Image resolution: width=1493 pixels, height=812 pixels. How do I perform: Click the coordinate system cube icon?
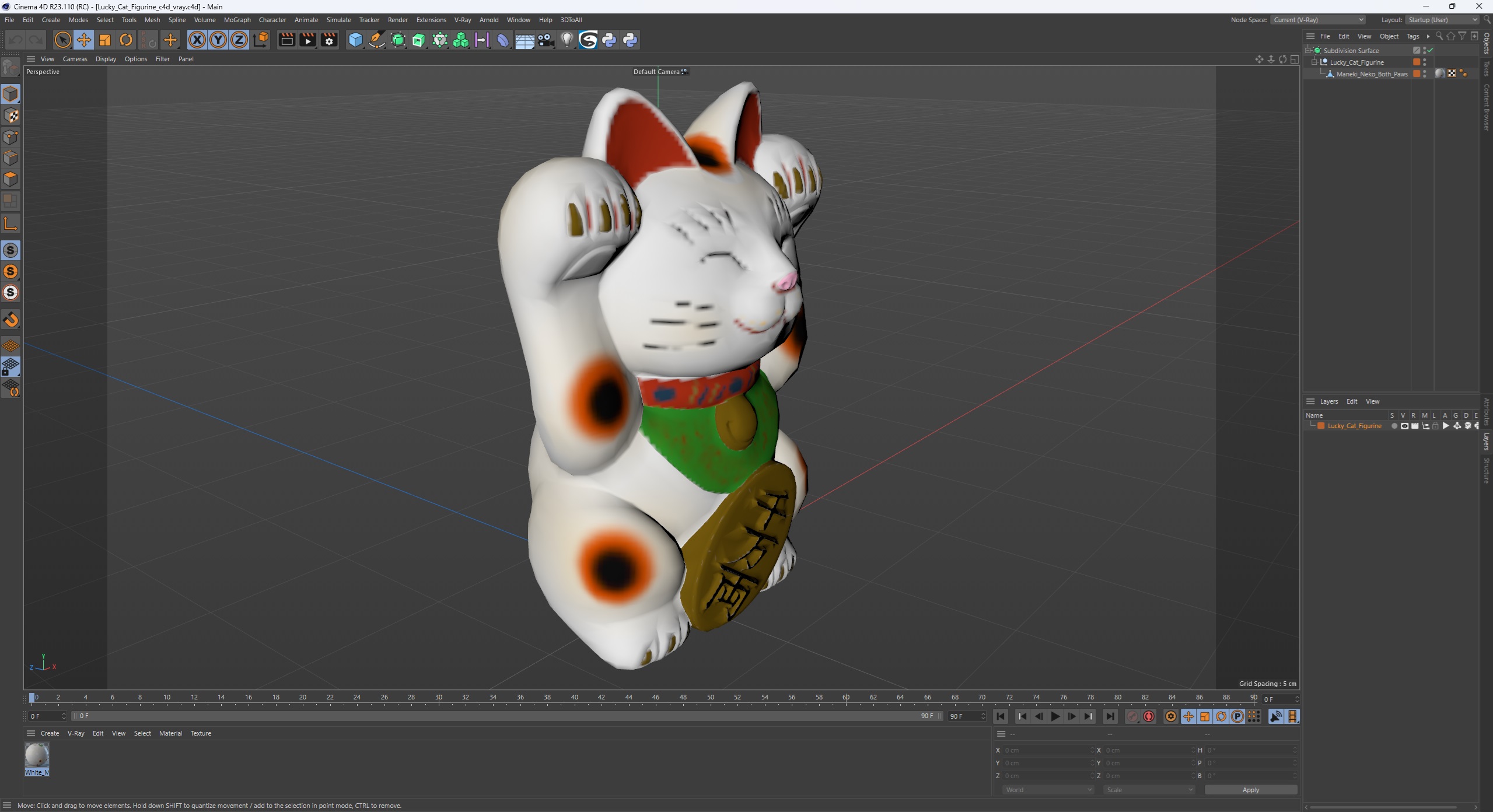(261, 40)
